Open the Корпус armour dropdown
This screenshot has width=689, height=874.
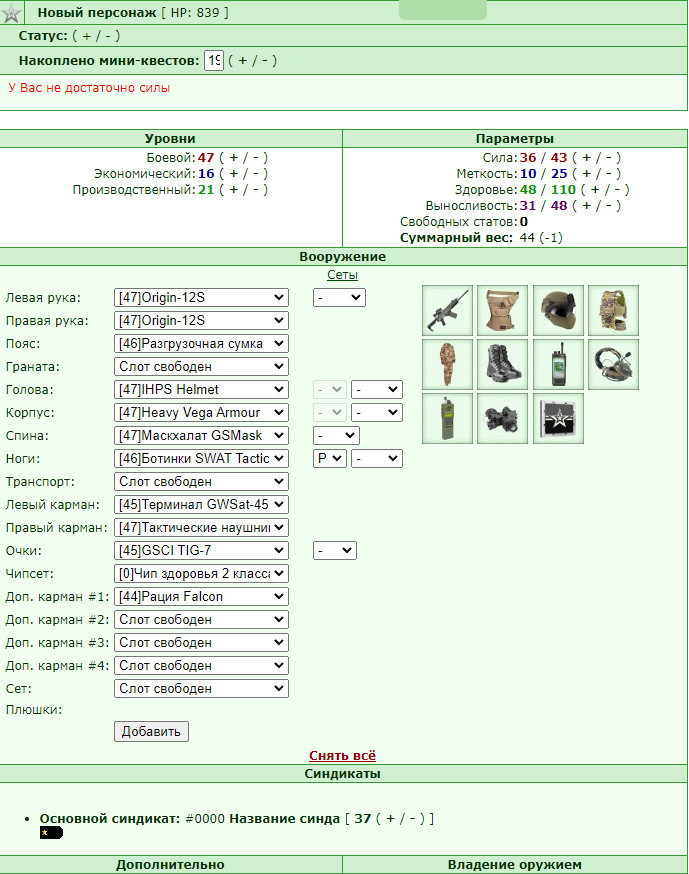[x=201, y=412]
